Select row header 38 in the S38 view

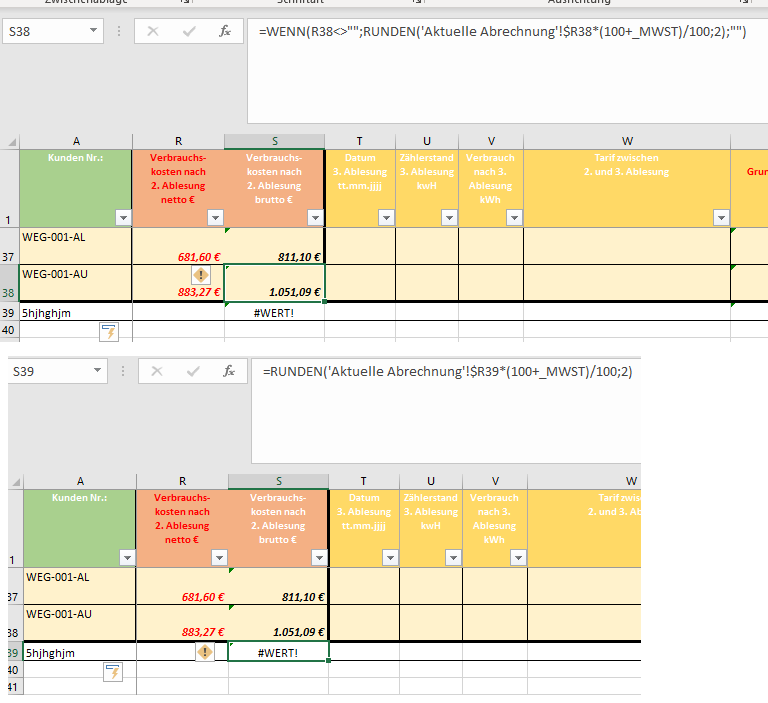tap(9, 283)
